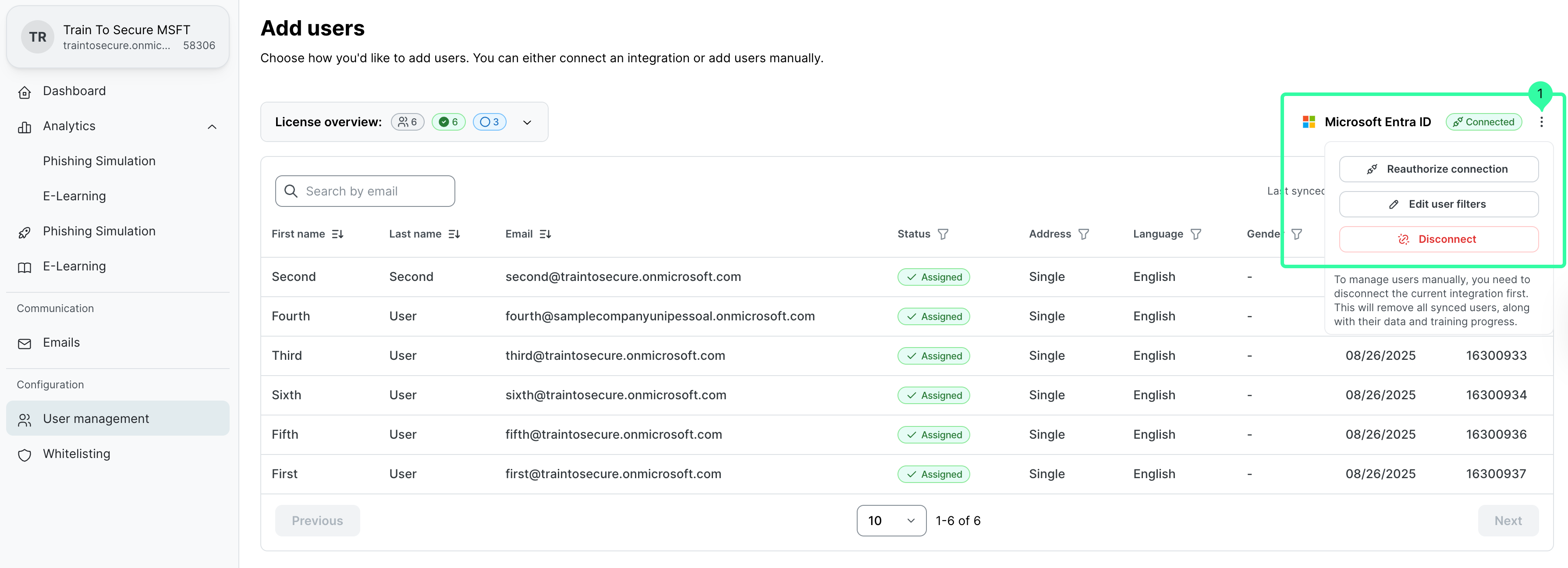The height and width of the screenshot is (568, 1568).
Task: Collapse the Analytics sidebar section
Action: pyautogui.click(x=212, y=127)
